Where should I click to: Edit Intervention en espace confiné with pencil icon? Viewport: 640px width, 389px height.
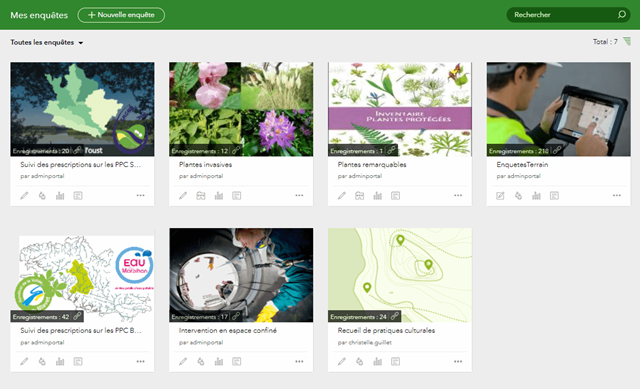point(183,361)
